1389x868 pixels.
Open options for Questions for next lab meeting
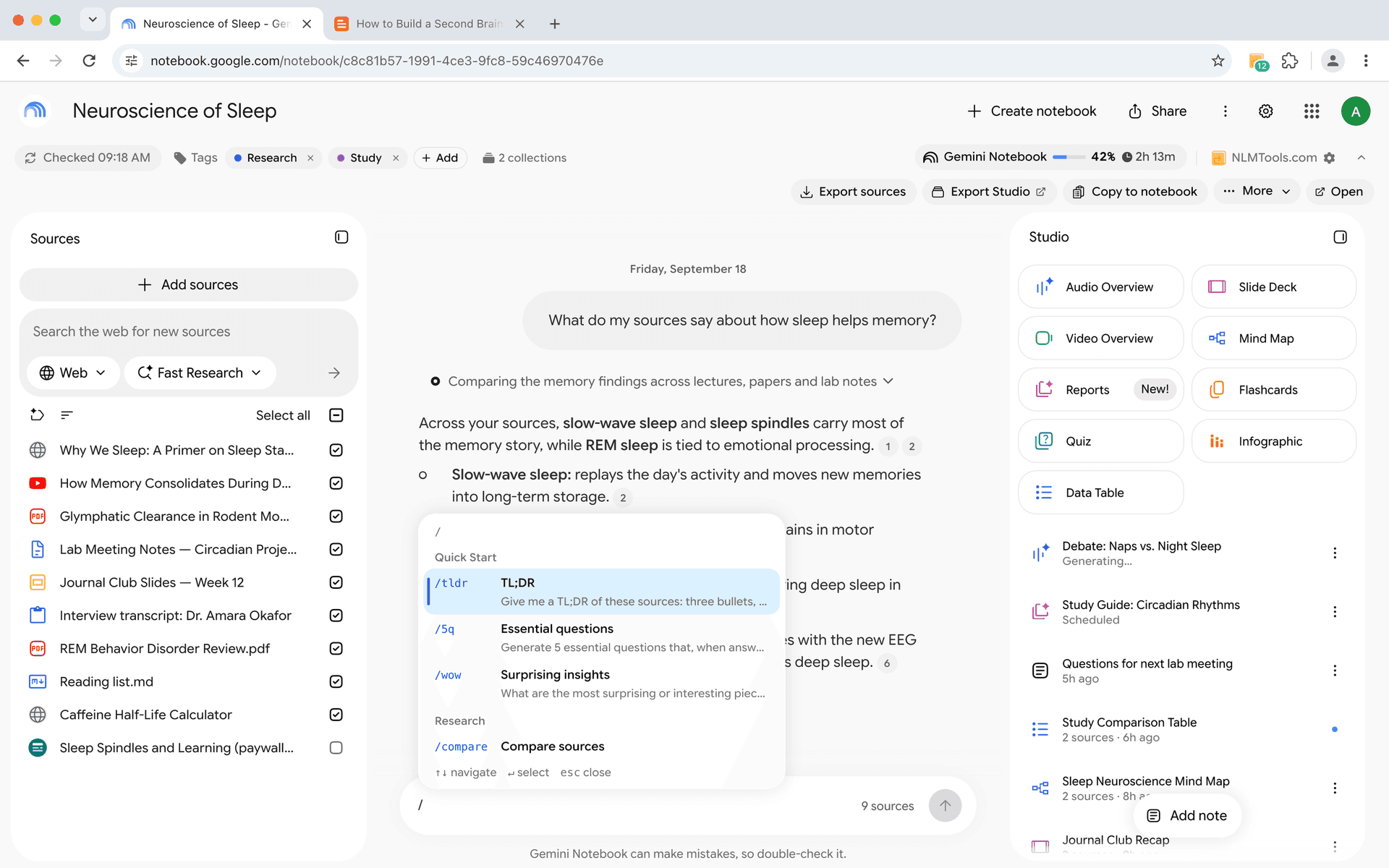pyautogui.click(x=1335, y=671)
